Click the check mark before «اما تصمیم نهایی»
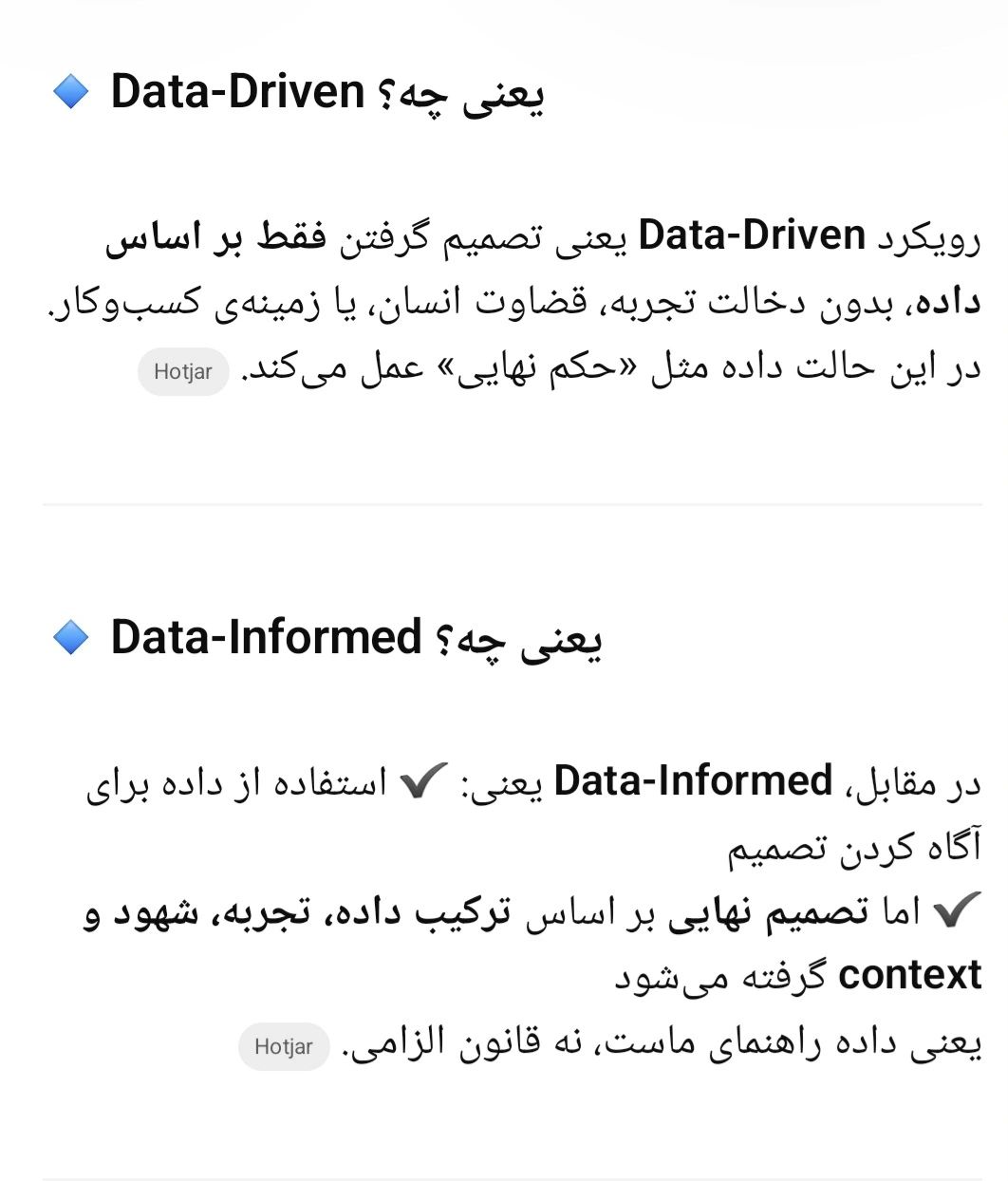1008x1181 pixels. coord(956,911)
